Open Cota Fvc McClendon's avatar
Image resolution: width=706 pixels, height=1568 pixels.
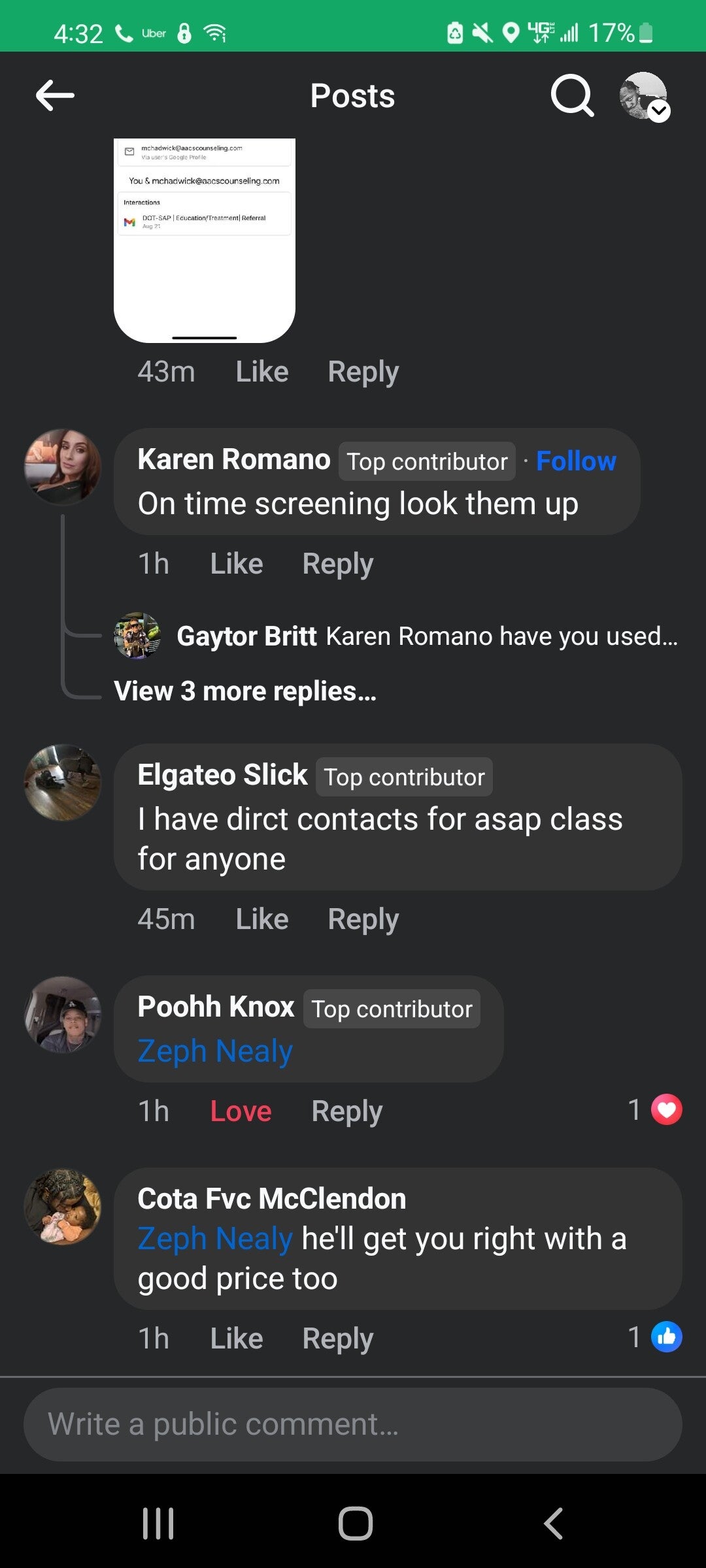(x=63, y=1207)
